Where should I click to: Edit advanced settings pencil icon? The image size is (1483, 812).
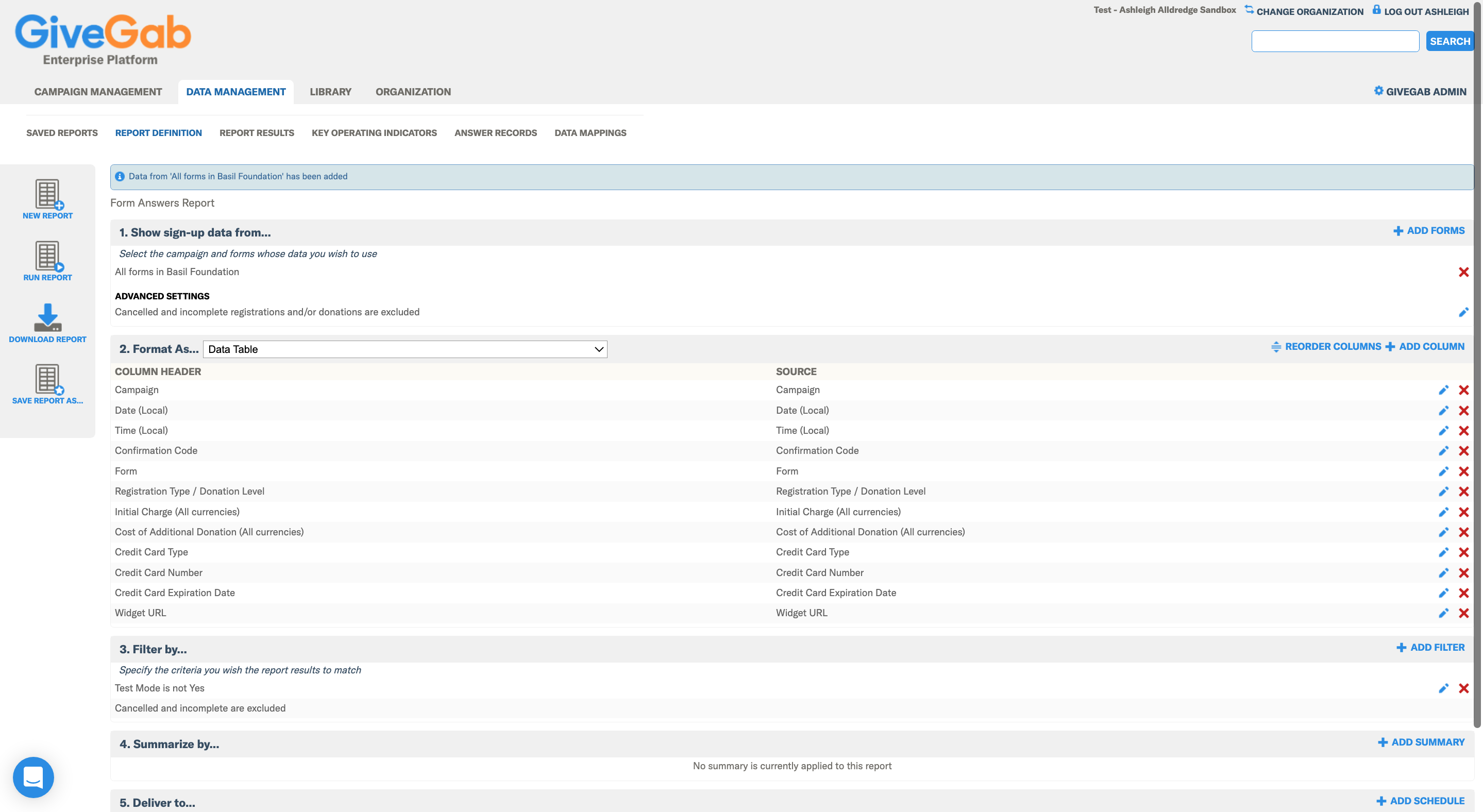tap(1463, 312)
